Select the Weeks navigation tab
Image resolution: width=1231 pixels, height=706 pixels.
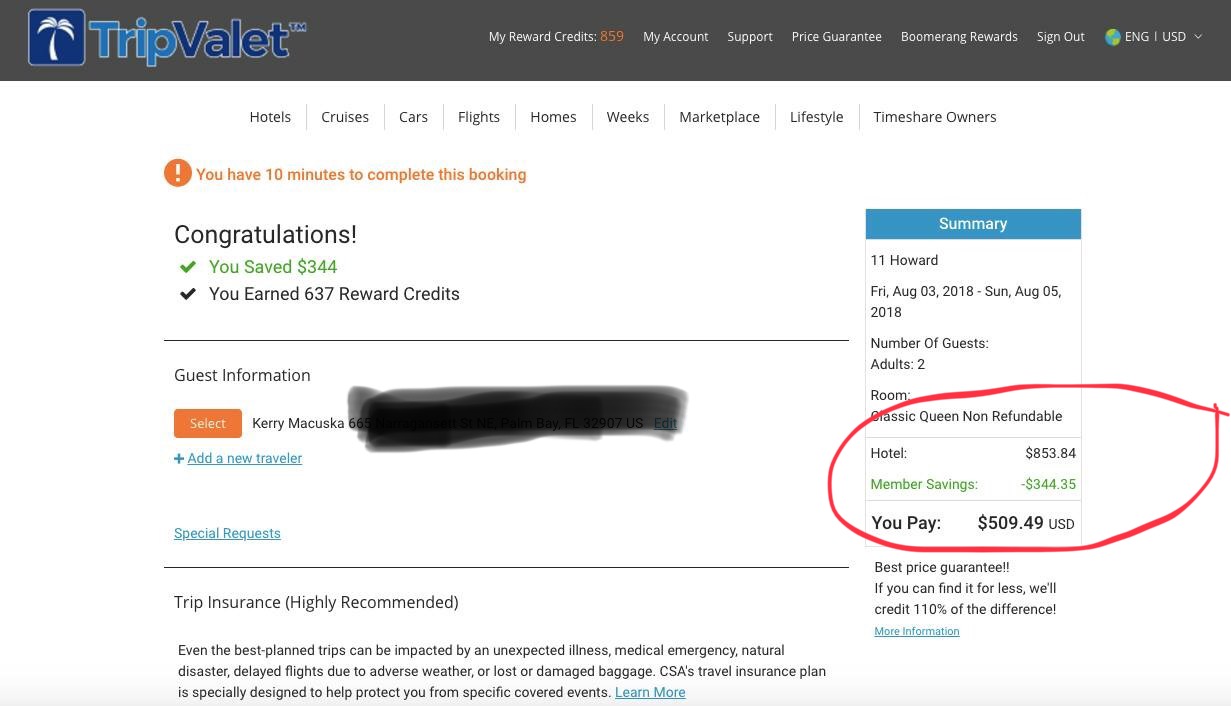[x=628, y=117]
